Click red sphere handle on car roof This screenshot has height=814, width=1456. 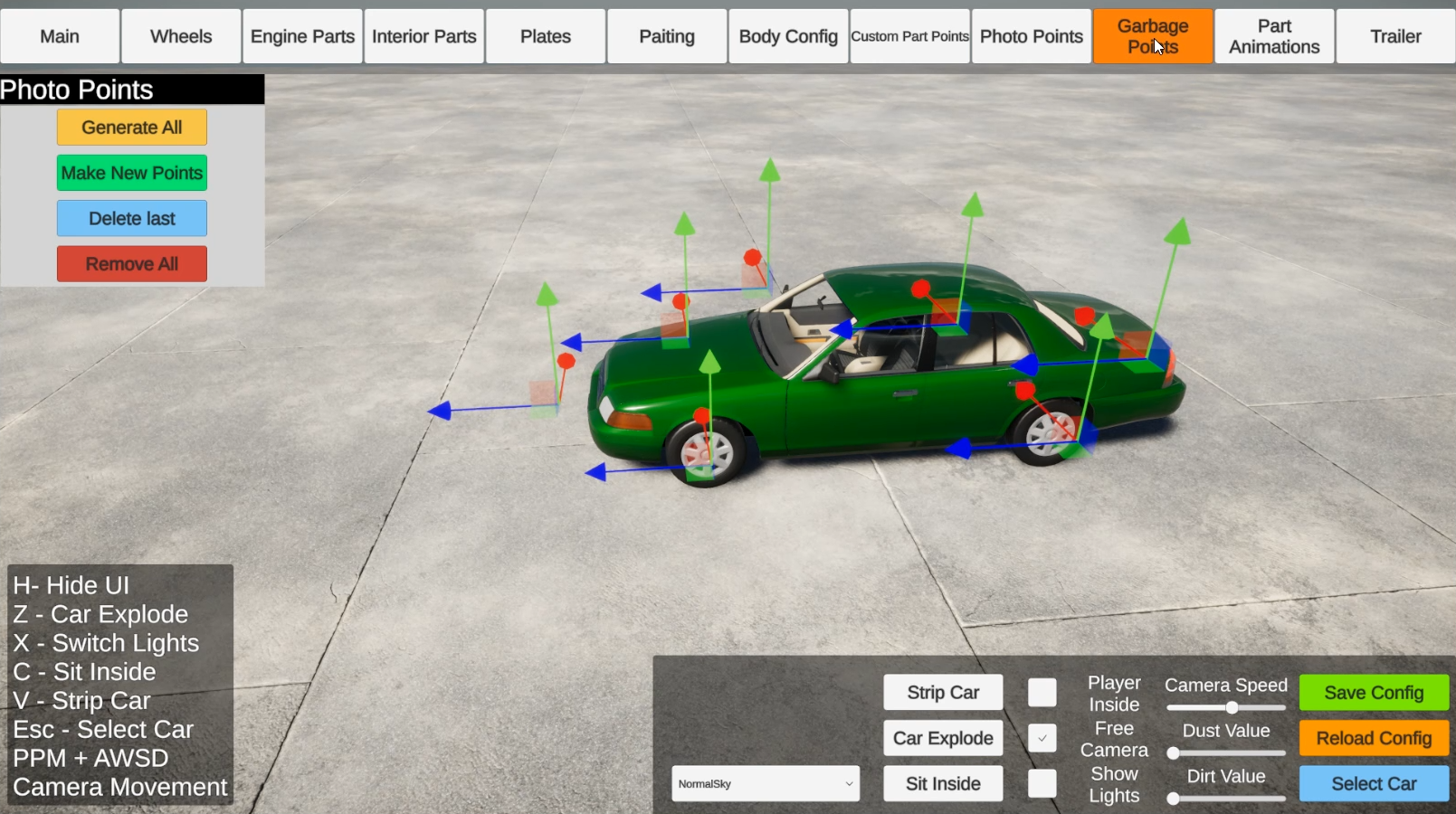(x=921, y=289)
